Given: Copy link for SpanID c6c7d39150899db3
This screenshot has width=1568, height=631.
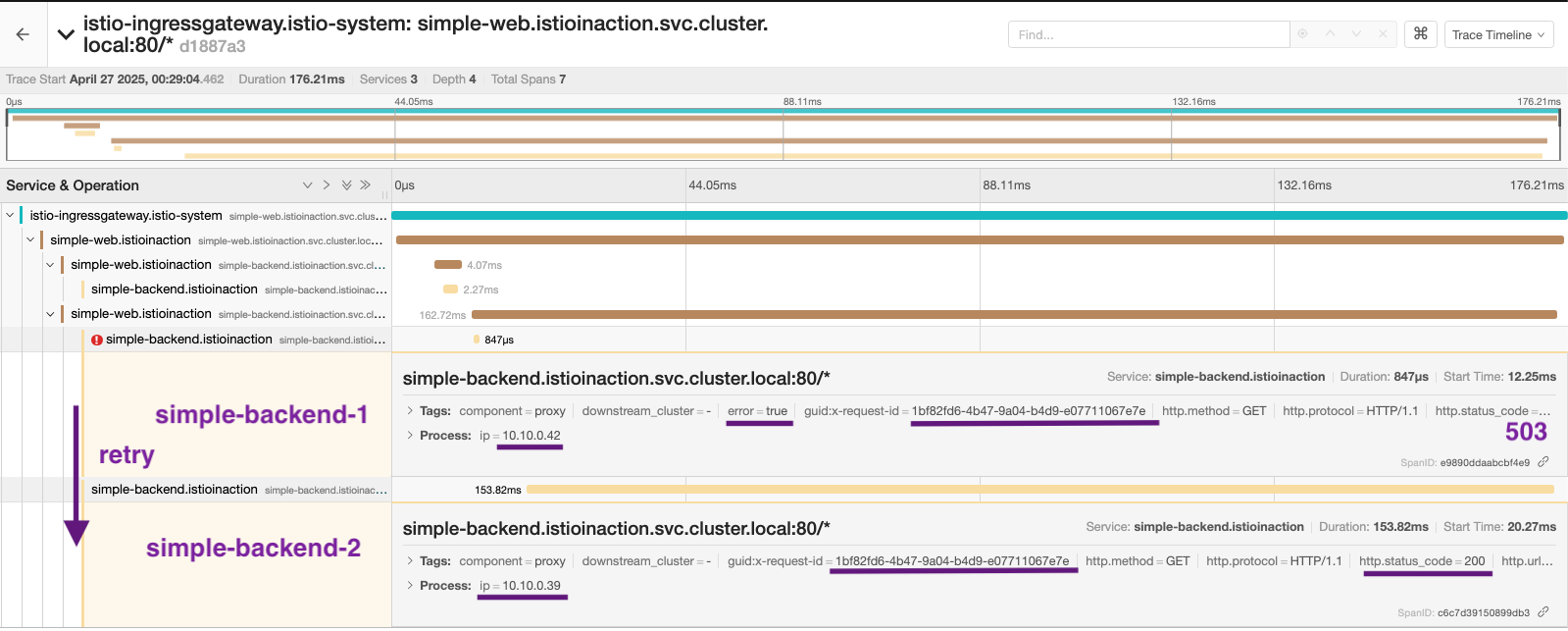Looking at the screenshot, I should [1543, 612].
